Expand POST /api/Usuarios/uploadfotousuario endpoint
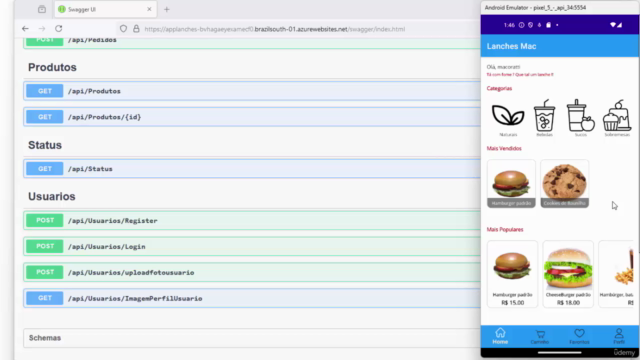 pyautogui.click(x=252, y=272)
